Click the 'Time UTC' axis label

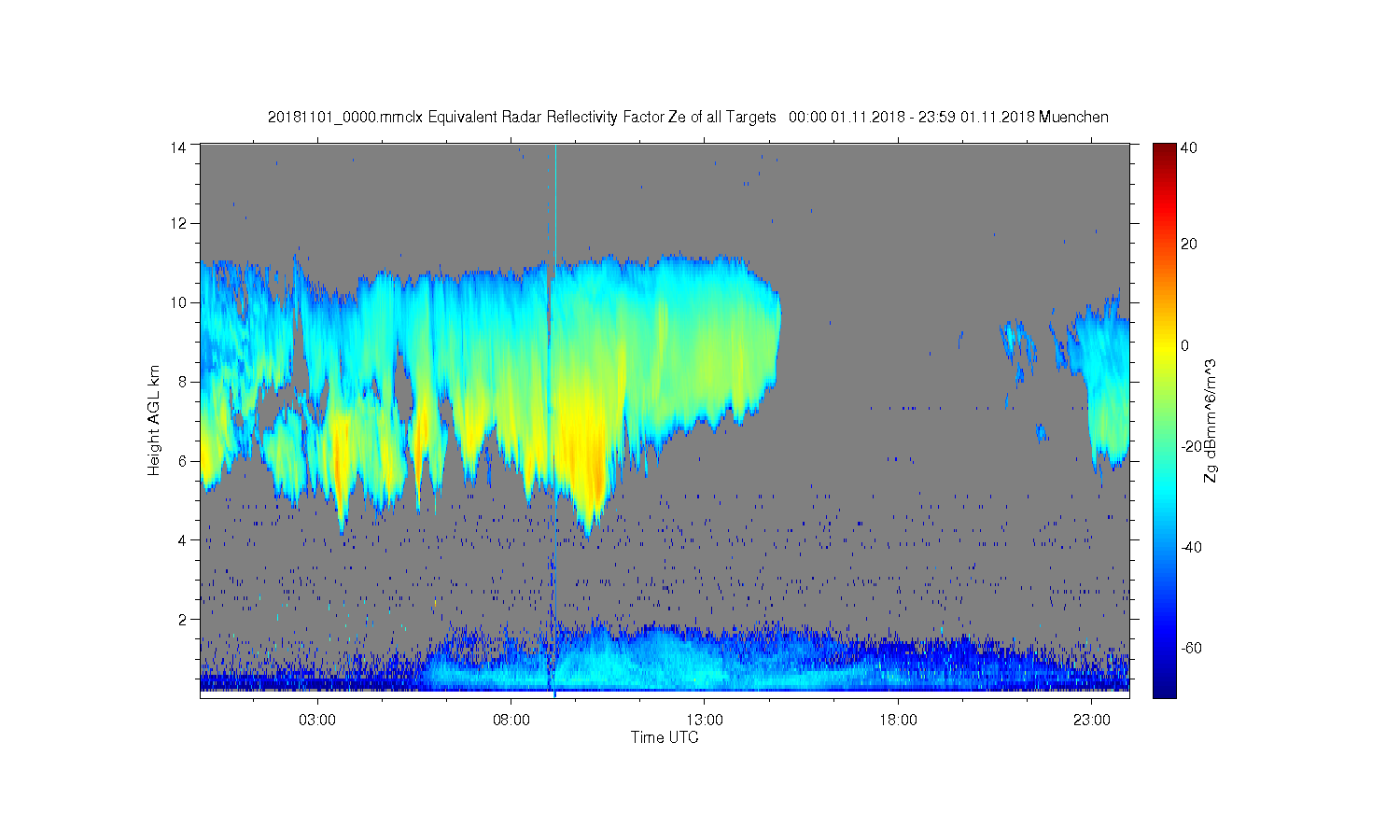(x=665, y=737)
